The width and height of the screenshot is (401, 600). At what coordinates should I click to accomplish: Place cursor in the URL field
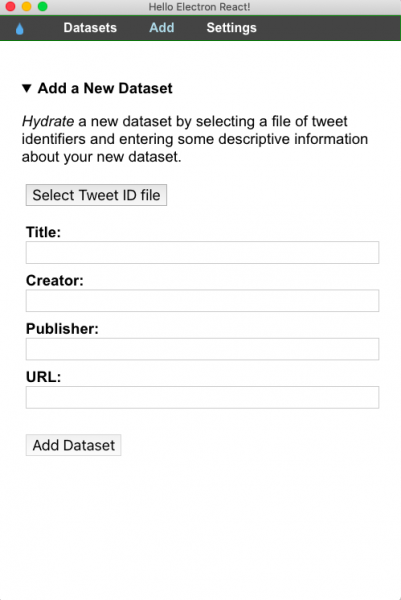(202, 398)
